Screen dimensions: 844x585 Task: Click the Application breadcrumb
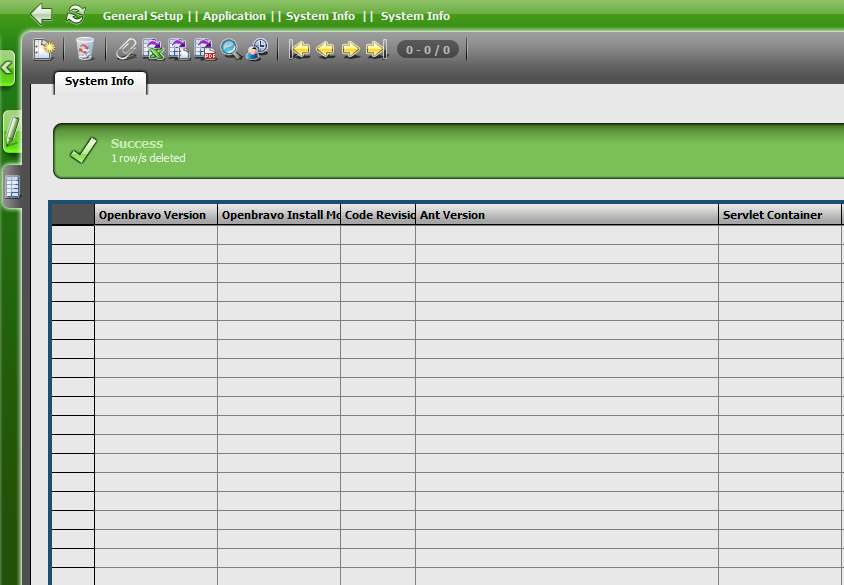[x=234, y=16]
